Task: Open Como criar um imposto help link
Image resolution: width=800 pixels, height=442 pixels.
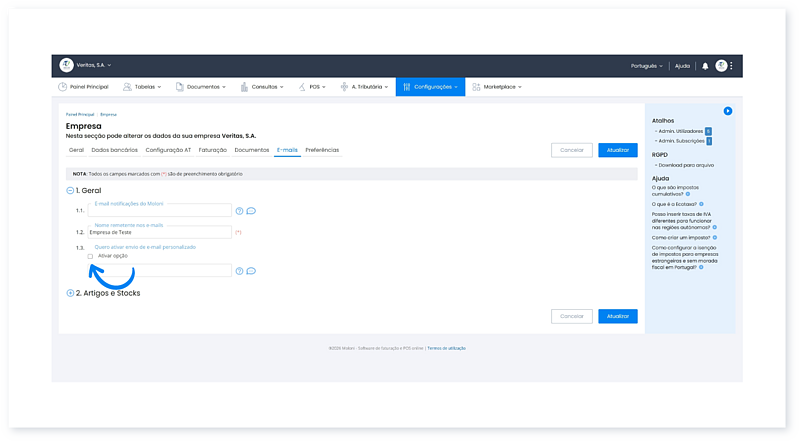Action: click(x=681, y=237)
